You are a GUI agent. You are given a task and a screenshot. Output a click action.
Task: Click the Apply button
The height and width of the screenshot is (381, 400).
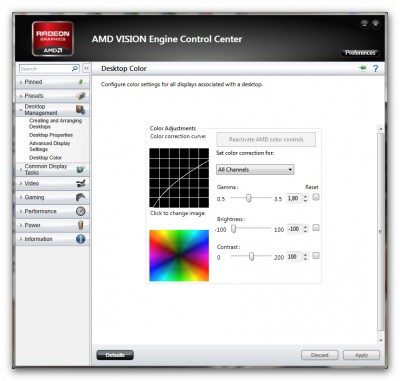click(361, 355)
